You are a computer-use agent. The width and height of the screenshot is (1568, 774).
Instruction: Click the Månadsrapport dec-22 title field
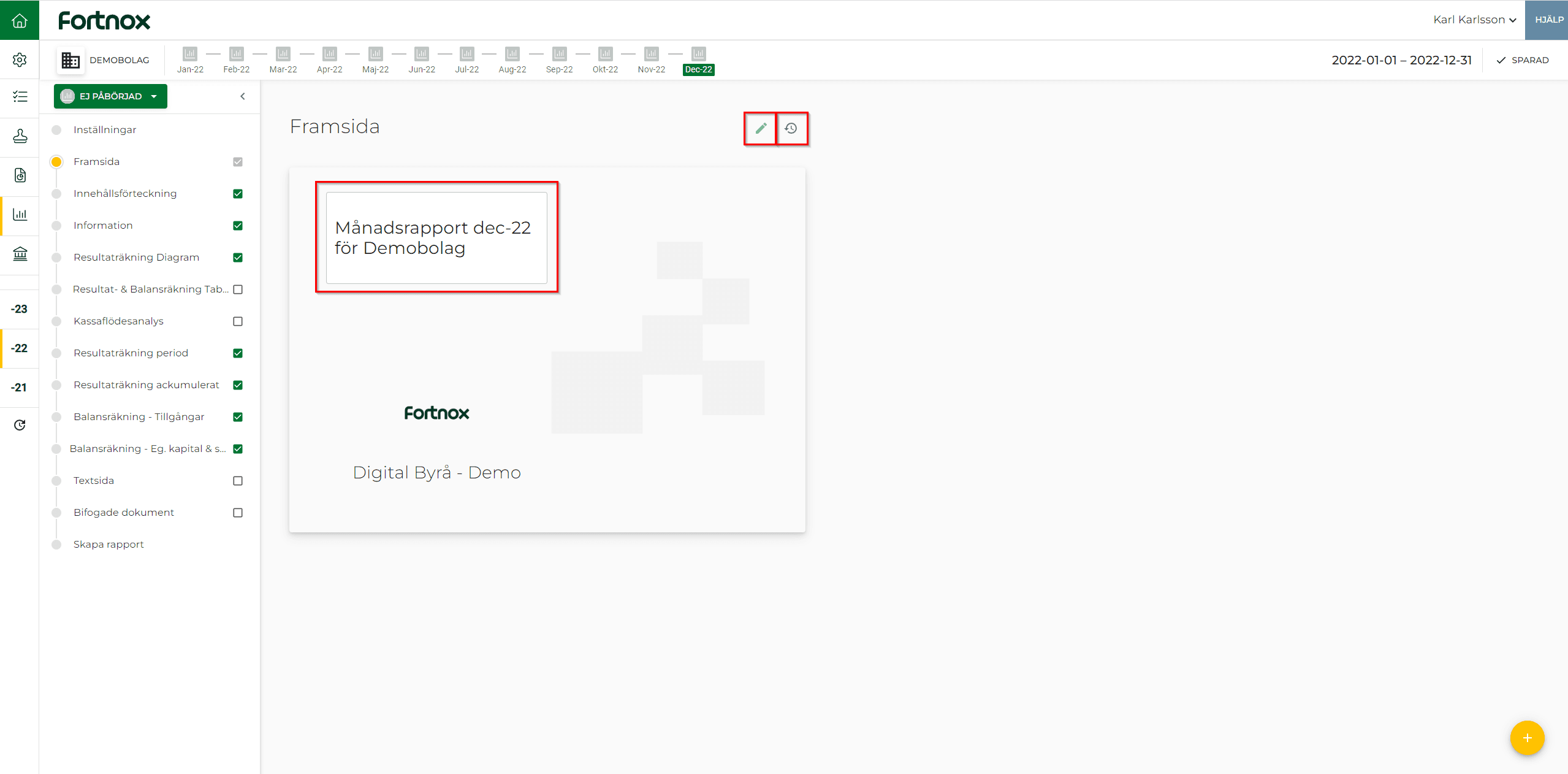[x=436, y=238]
